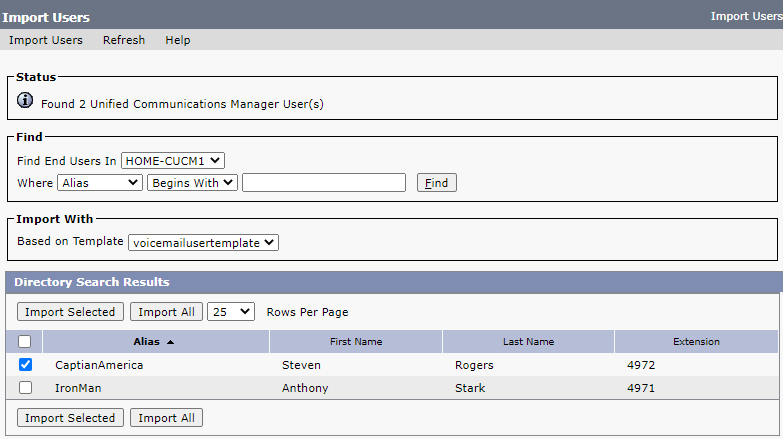
Task: Sort by the Extension column header
Action: 696,342
